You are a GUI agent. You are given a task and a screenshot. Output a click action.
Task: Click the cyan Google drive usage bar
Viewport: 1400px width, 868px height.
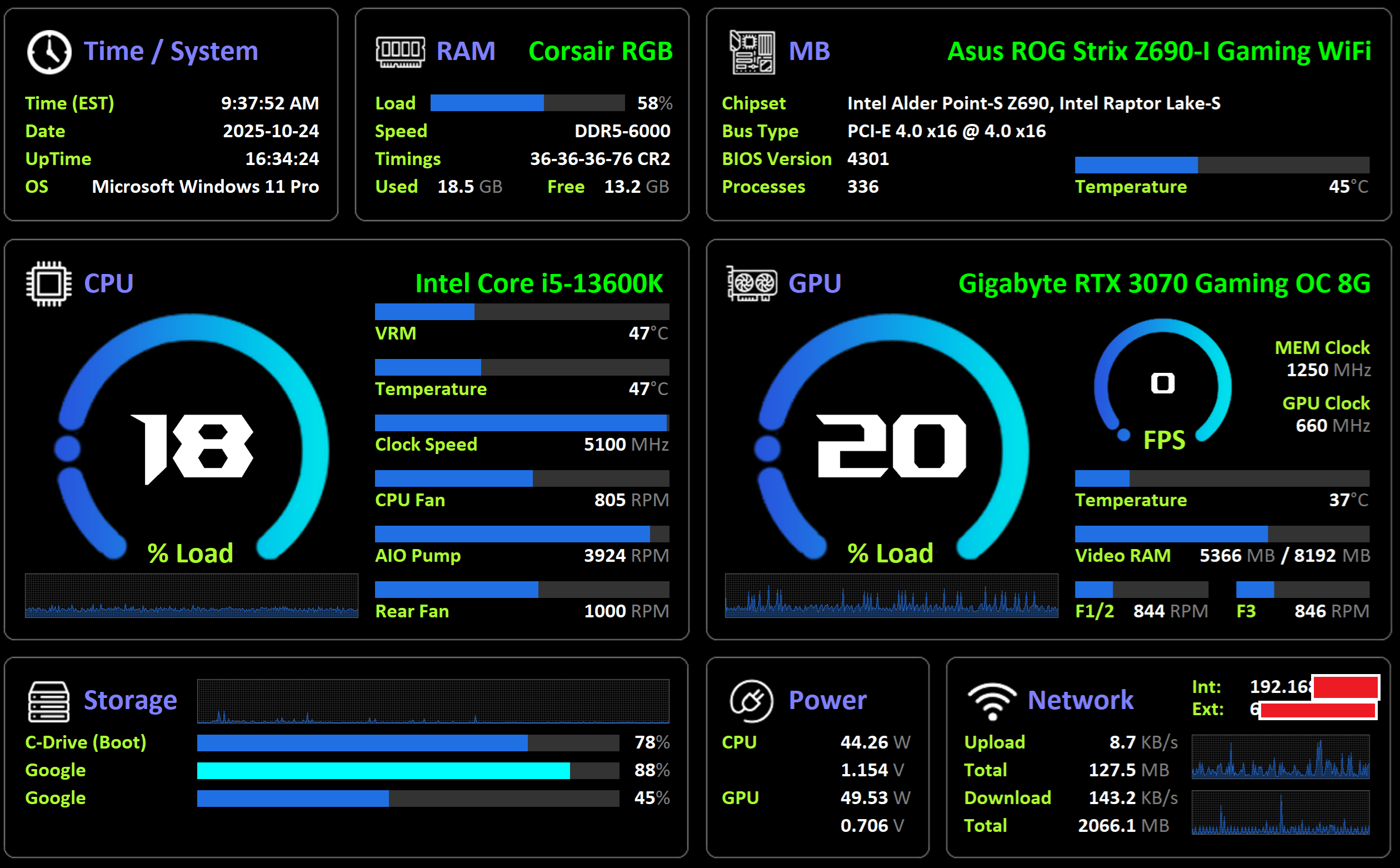coord(407,770)
